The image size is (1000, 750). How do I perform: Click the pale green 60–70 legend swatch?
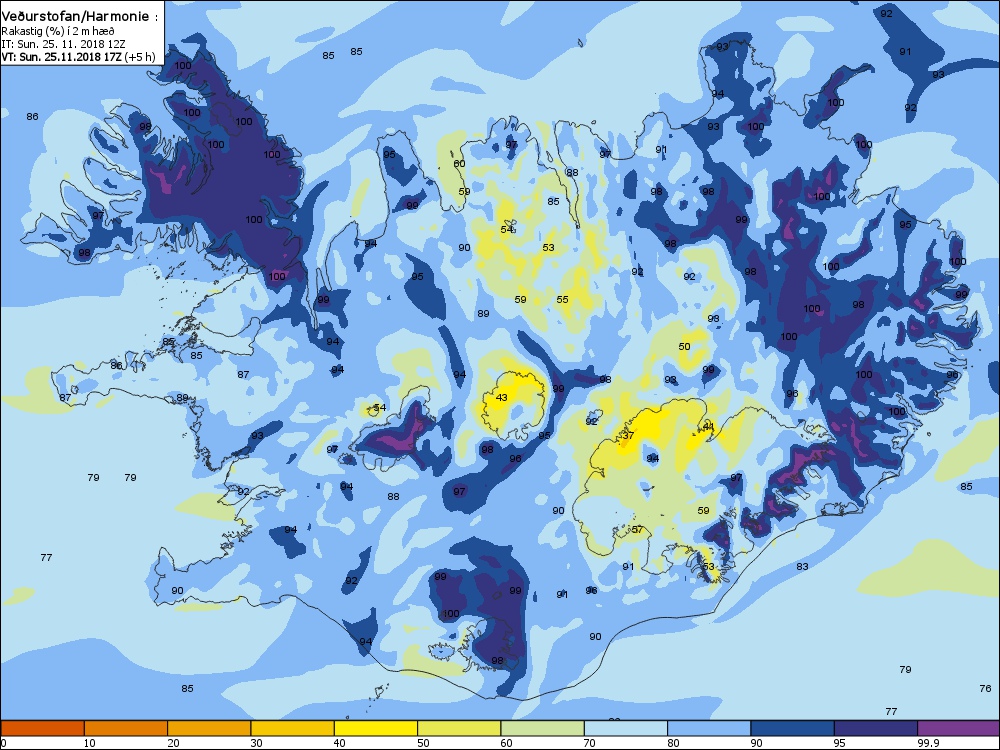[543, 728]
